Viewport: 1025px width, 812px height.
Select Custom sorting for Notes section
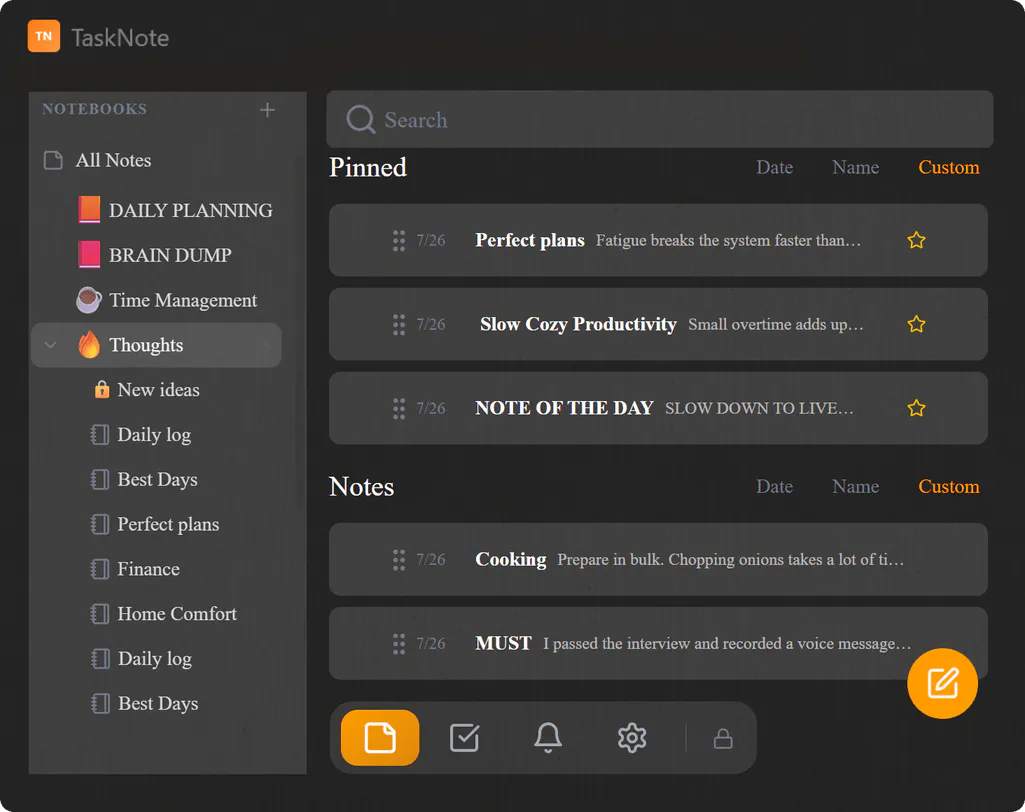949,486
